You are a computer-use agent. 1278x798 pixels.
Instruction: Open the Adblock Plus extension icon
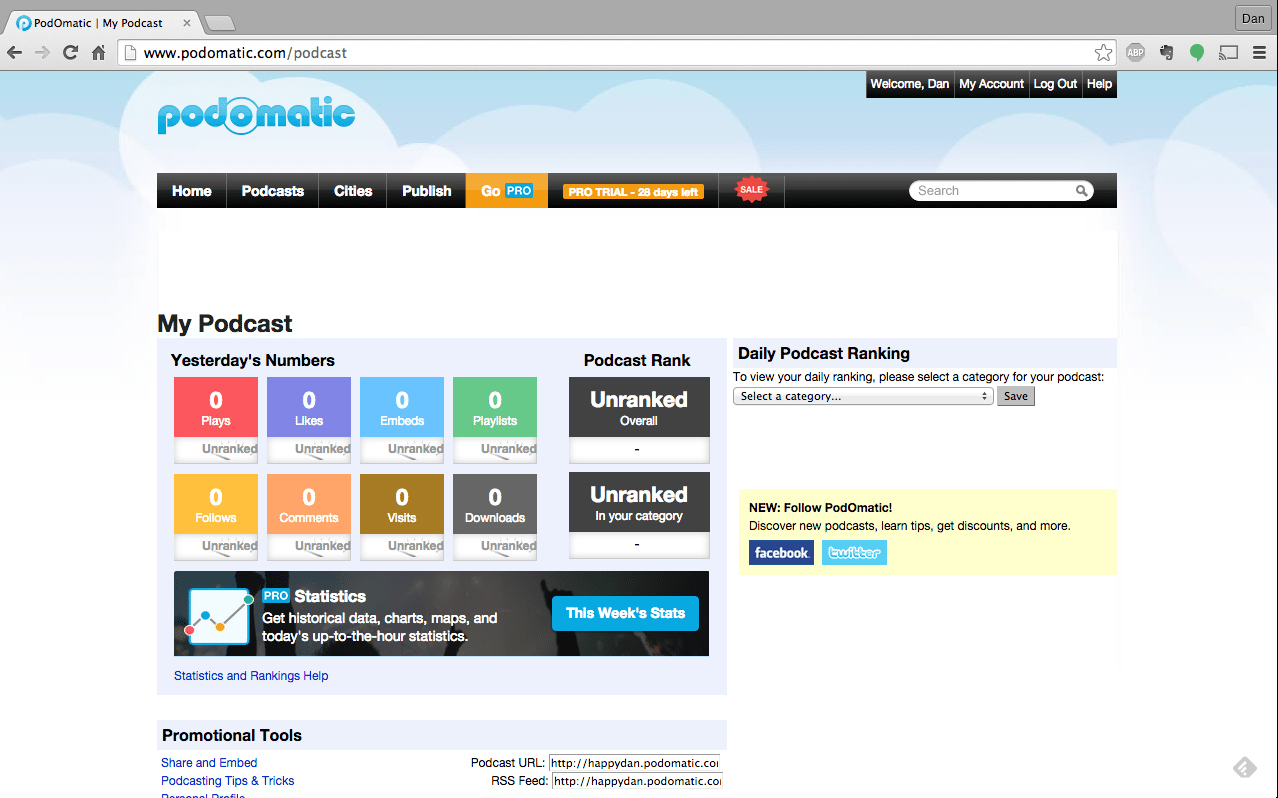click(x=1135, y=53)
